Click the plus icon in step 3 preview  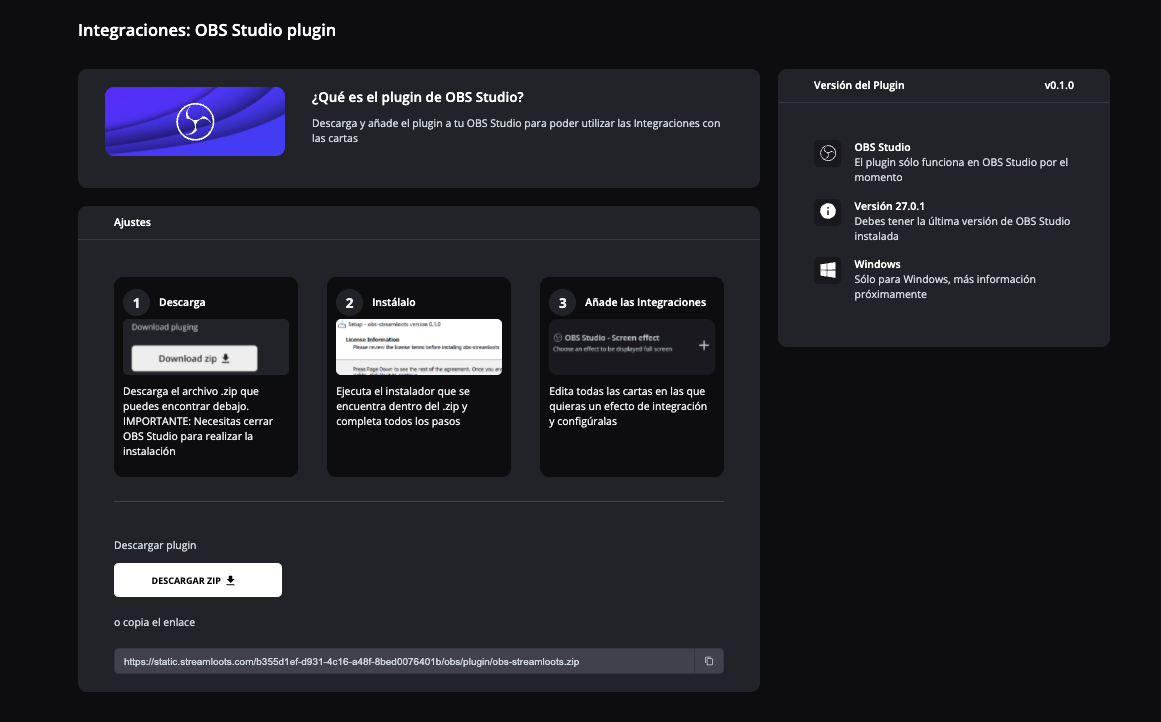(704, 345)
